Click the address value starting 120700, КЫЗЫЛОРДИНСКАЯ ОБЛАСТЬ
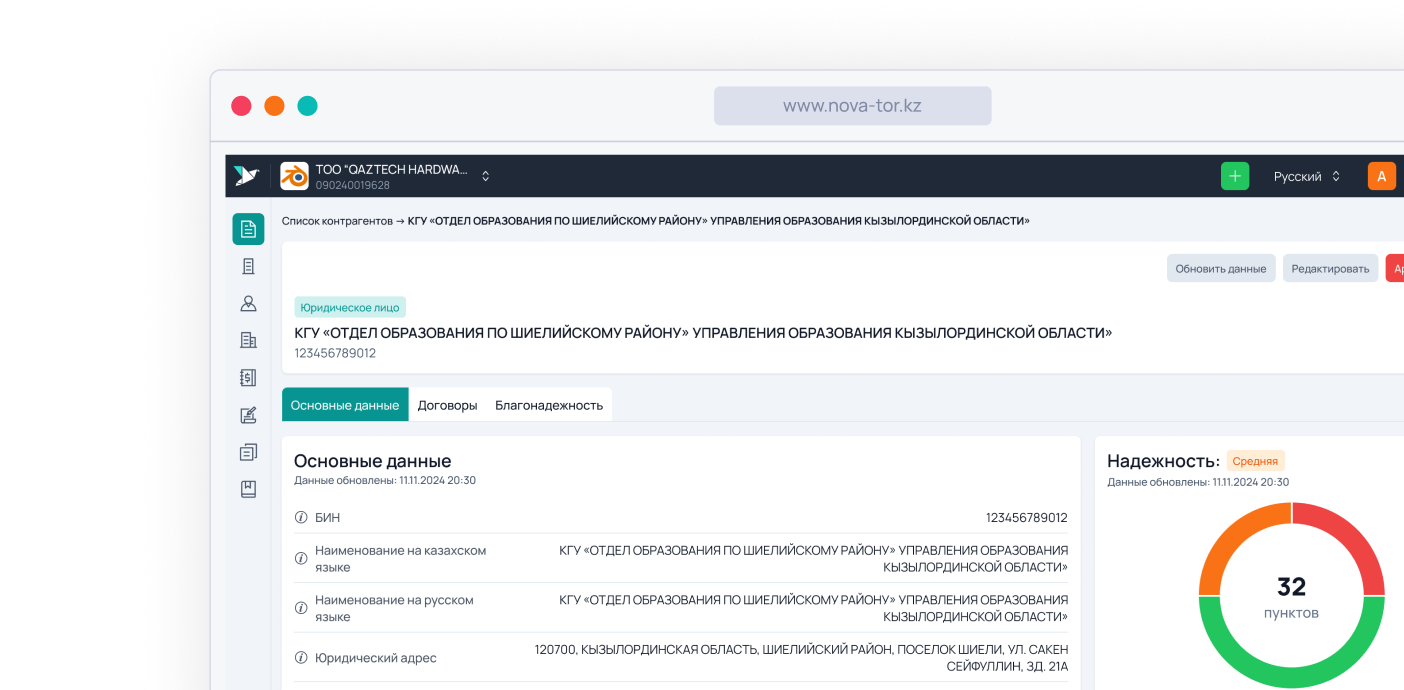 click(801, 658)
